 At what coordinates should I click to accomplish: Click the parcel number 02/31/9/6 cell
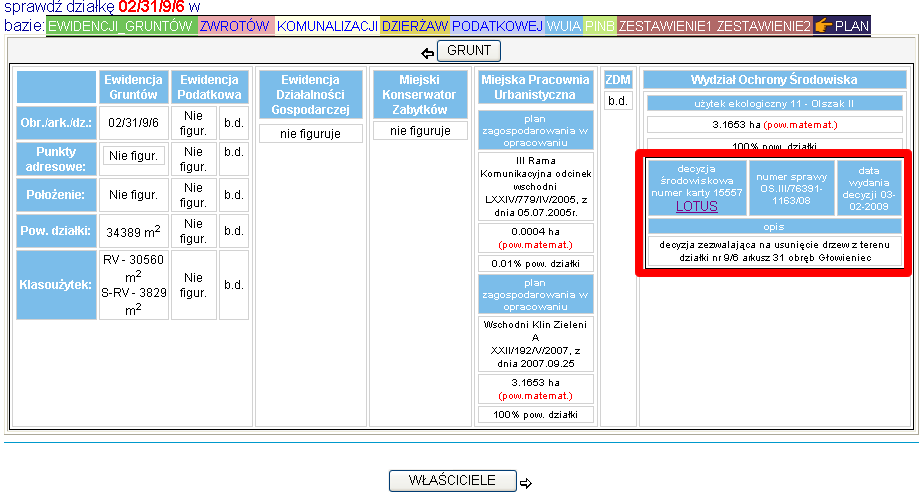pyautogui.click(x=134, y=125)
